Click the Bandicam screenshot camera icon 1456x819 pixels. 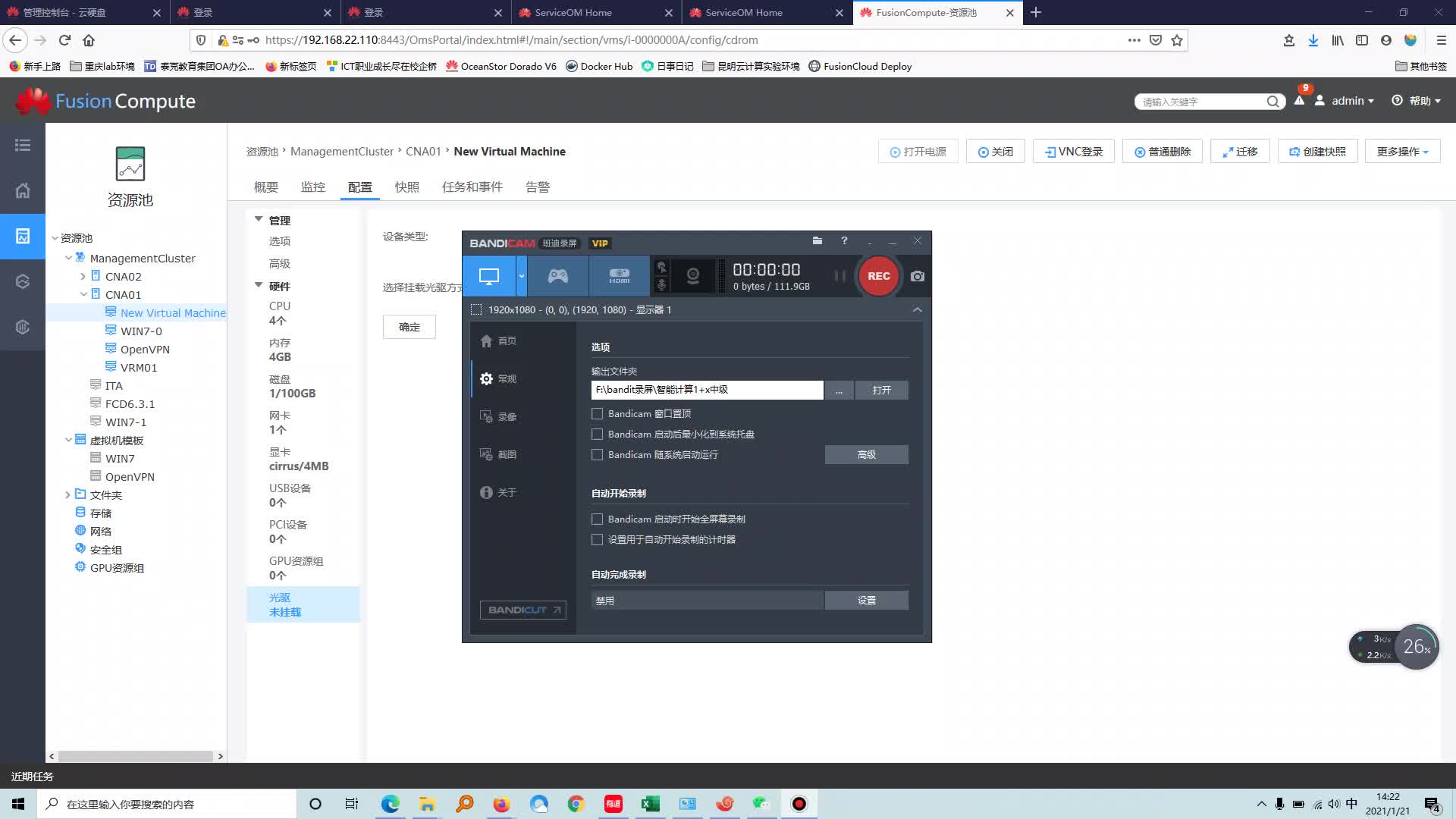[918, 276]
